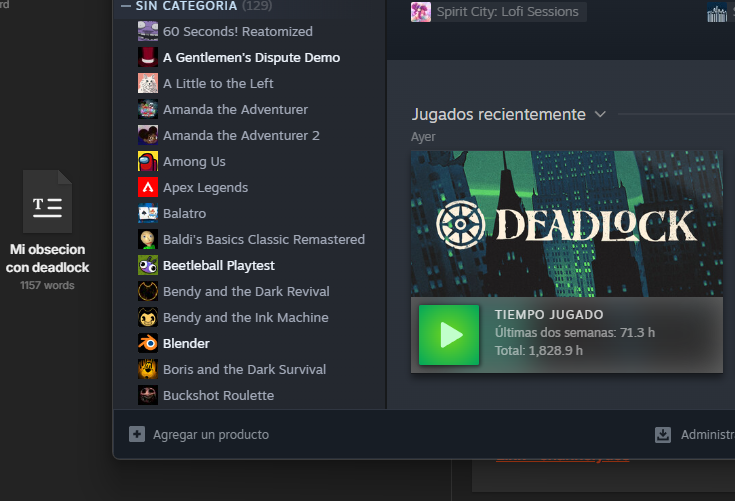Click the Beetleball Playtest icon
This screenshot has height=501, width=735.
coord(148,265)
